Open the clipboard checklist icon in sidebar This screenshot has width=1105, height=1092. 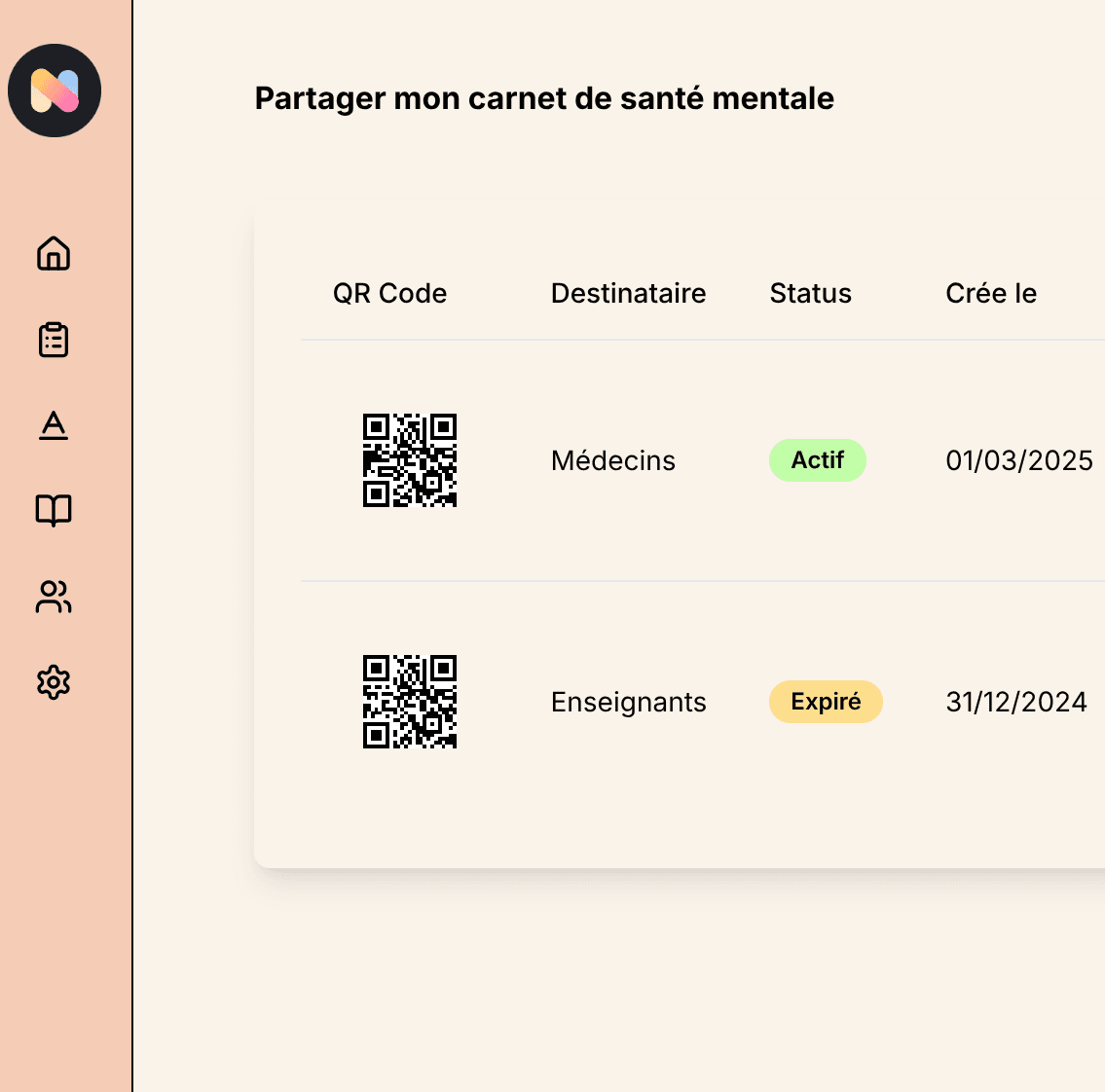[54, 340]
